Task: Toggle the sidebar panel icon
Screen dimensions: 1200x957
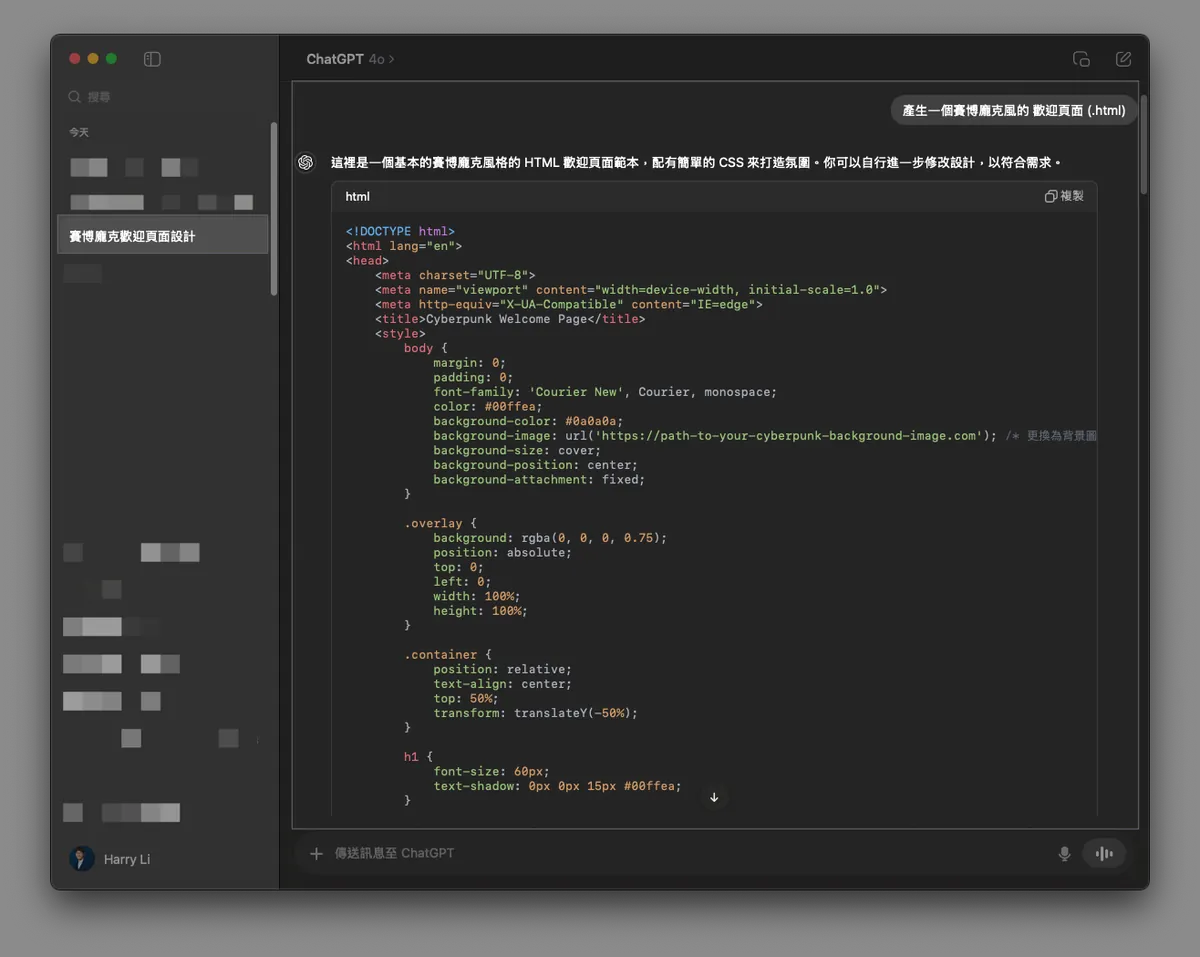Action: [x=152, y=59]
